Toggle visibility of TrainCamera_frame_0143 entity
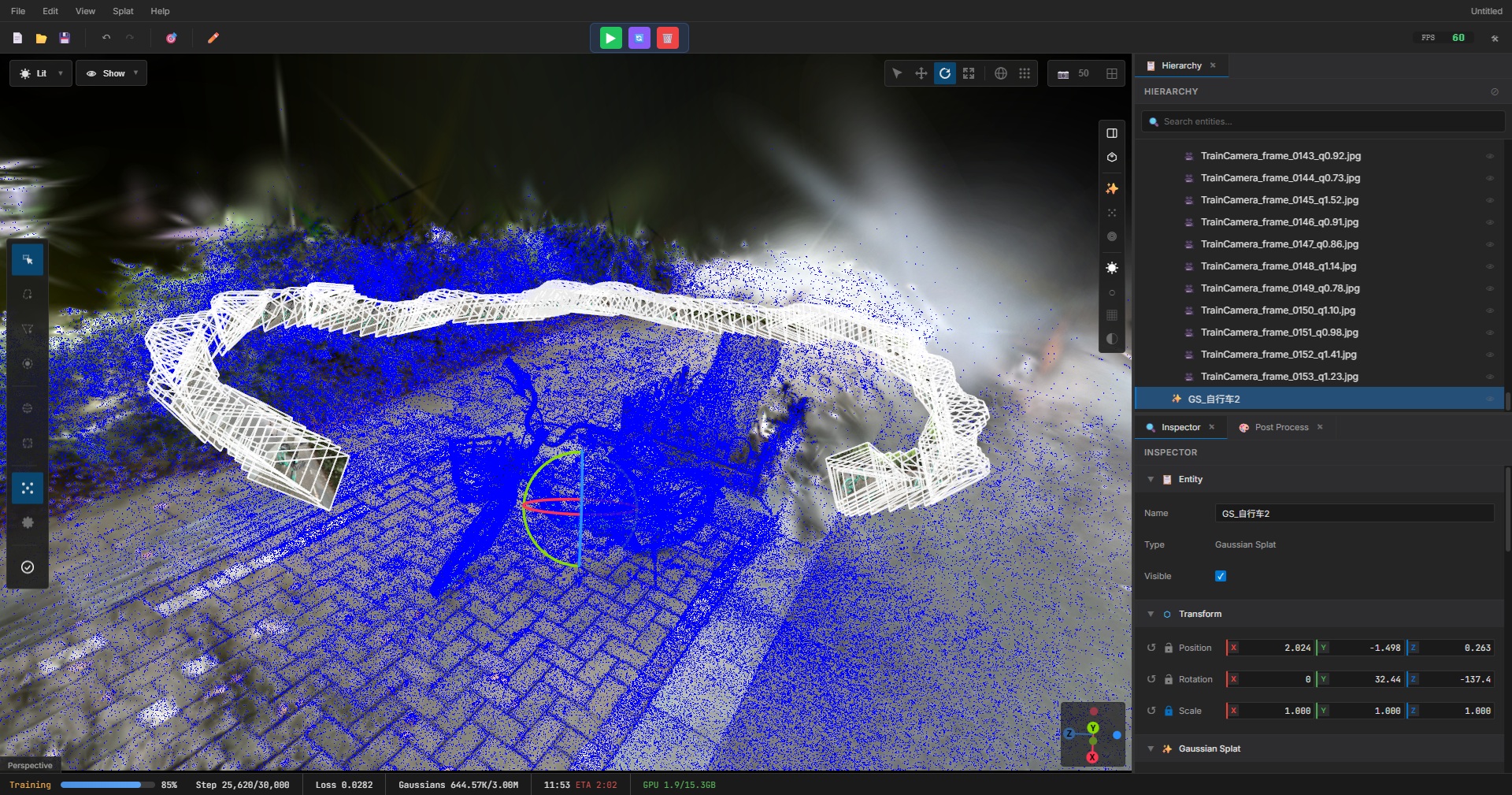Screen dimensions: 1512x795 [1489, 156]
